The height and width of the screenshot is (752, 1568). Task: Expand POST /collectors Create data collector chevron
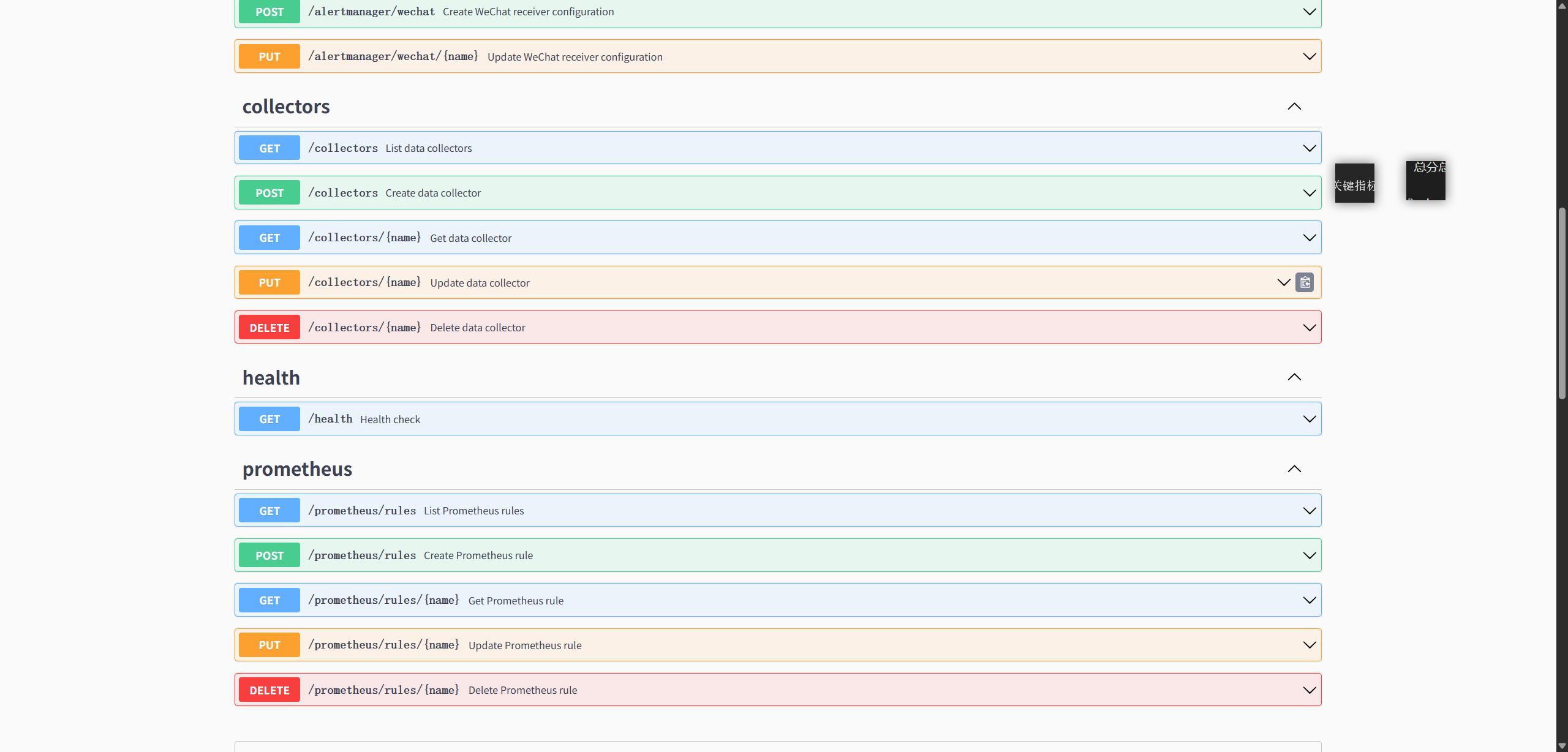pyautogui.click(x=1310, y=193)
